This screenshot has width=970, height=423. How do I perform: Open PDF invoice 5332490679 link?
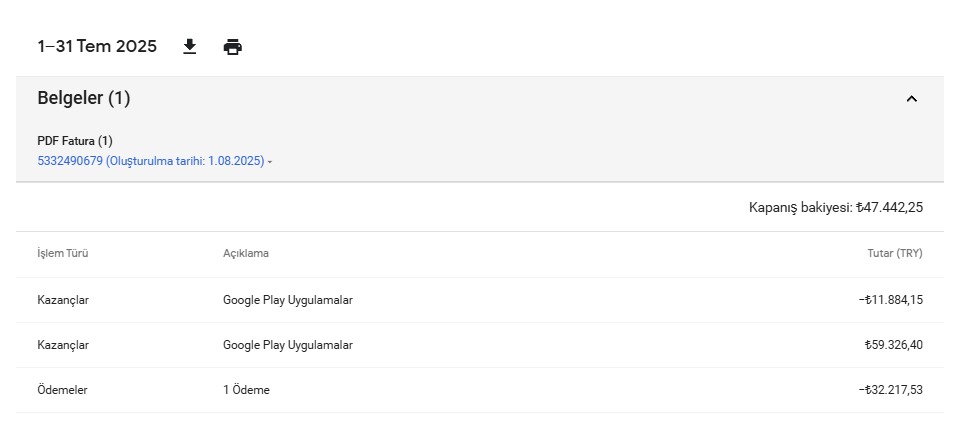pyautogui.click(x=150, y=161)
